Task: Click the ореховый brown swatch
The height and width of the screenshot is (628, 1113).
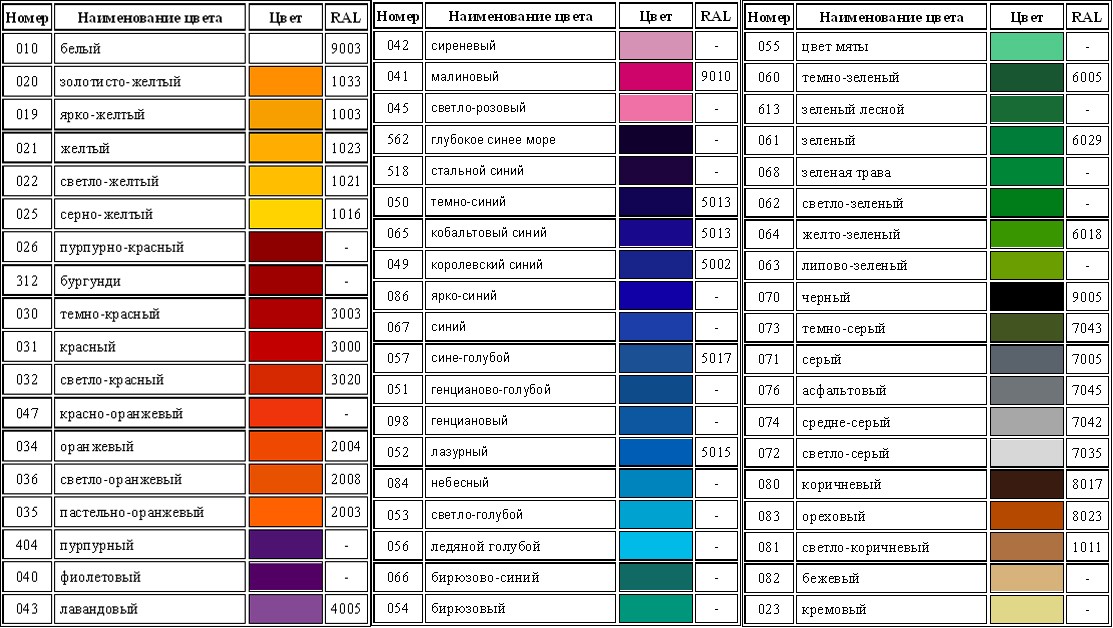Action: 1026,516
